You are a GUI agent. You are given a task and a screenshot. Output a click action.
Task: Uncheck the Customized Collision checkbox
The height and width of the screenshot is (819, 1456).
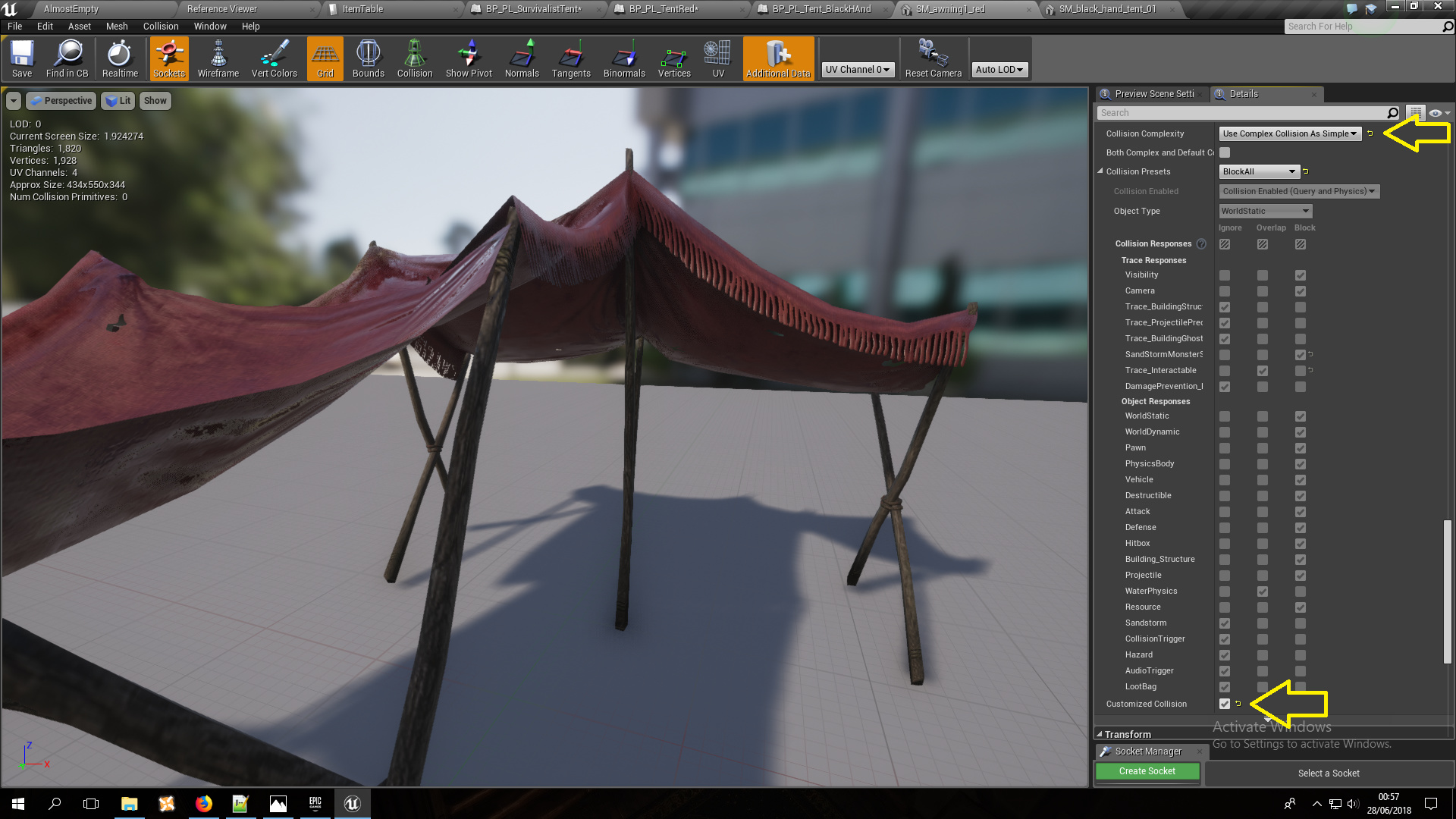pos(1225,704)
